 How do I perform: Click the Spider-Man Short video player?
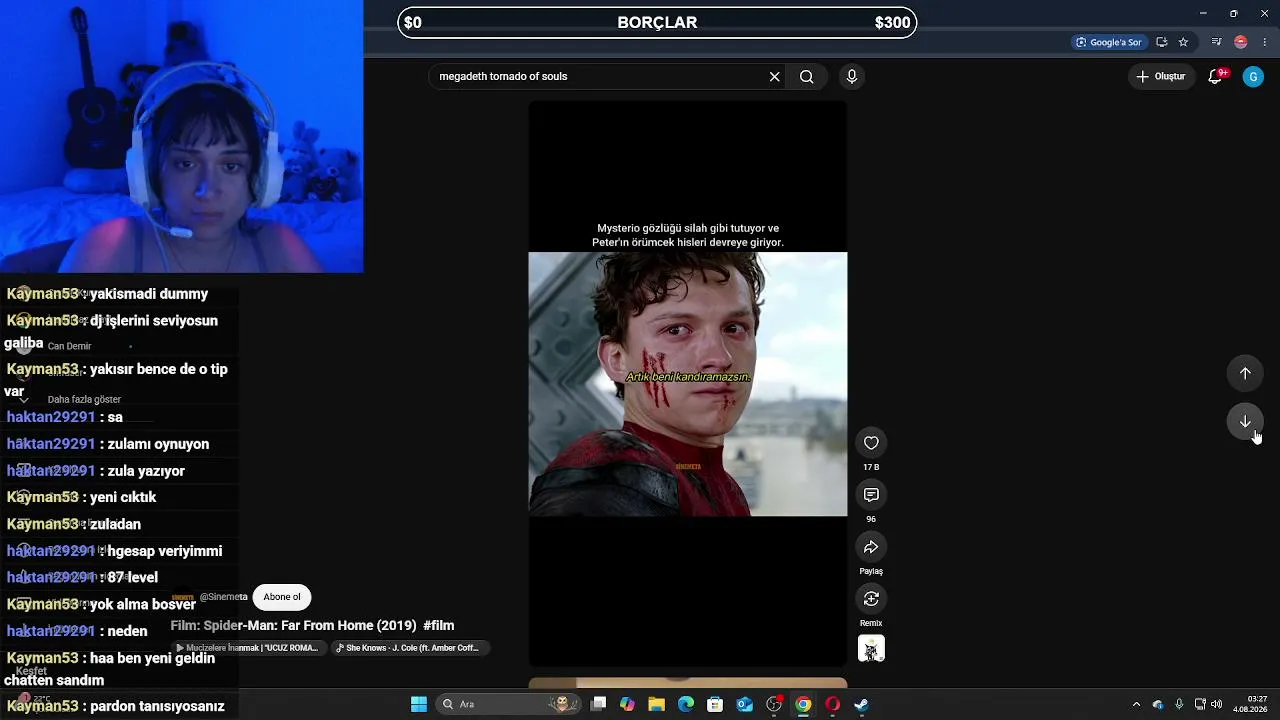click(x=688, y=384)
